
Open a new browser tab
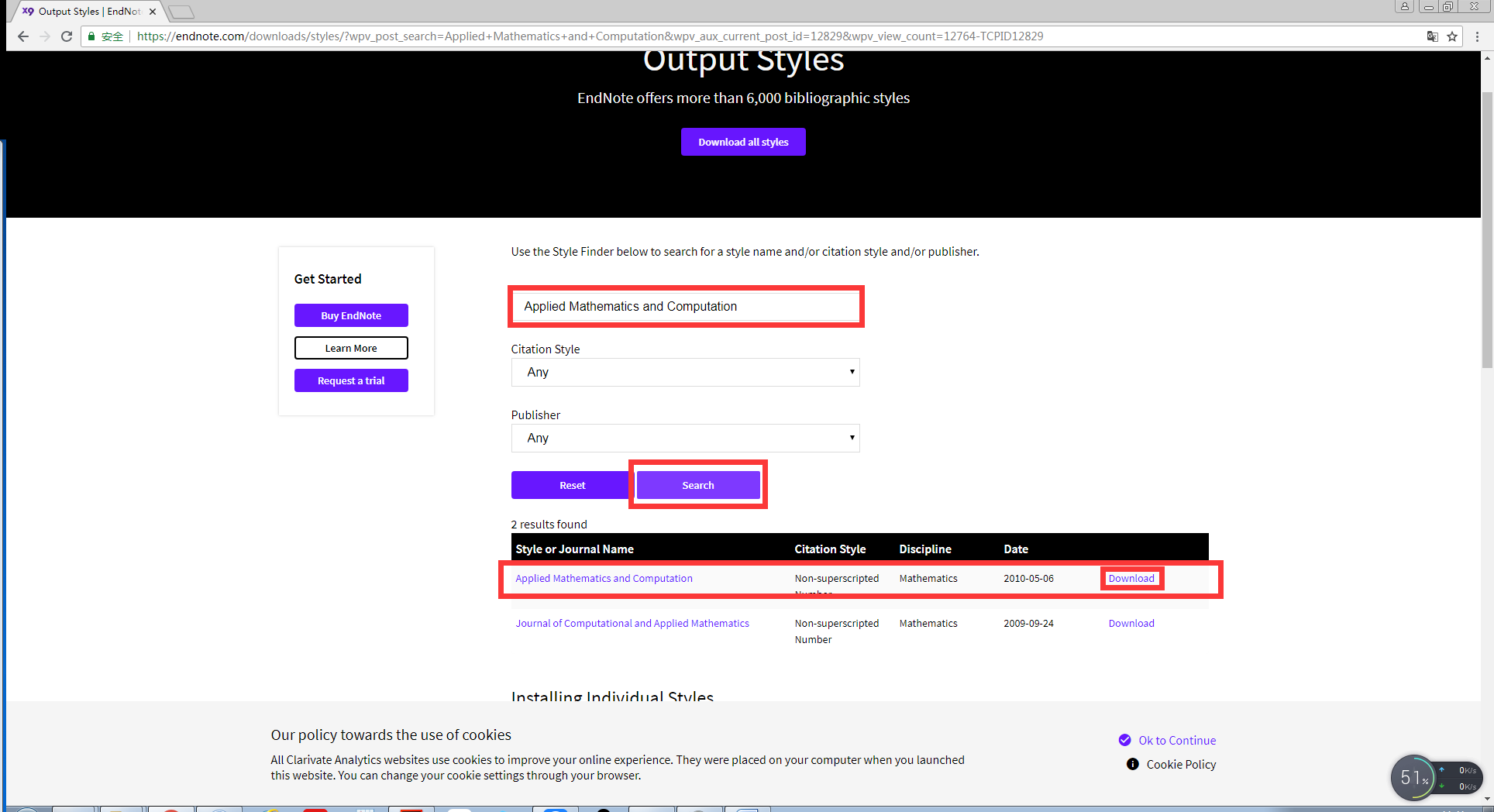pos(181,12)
